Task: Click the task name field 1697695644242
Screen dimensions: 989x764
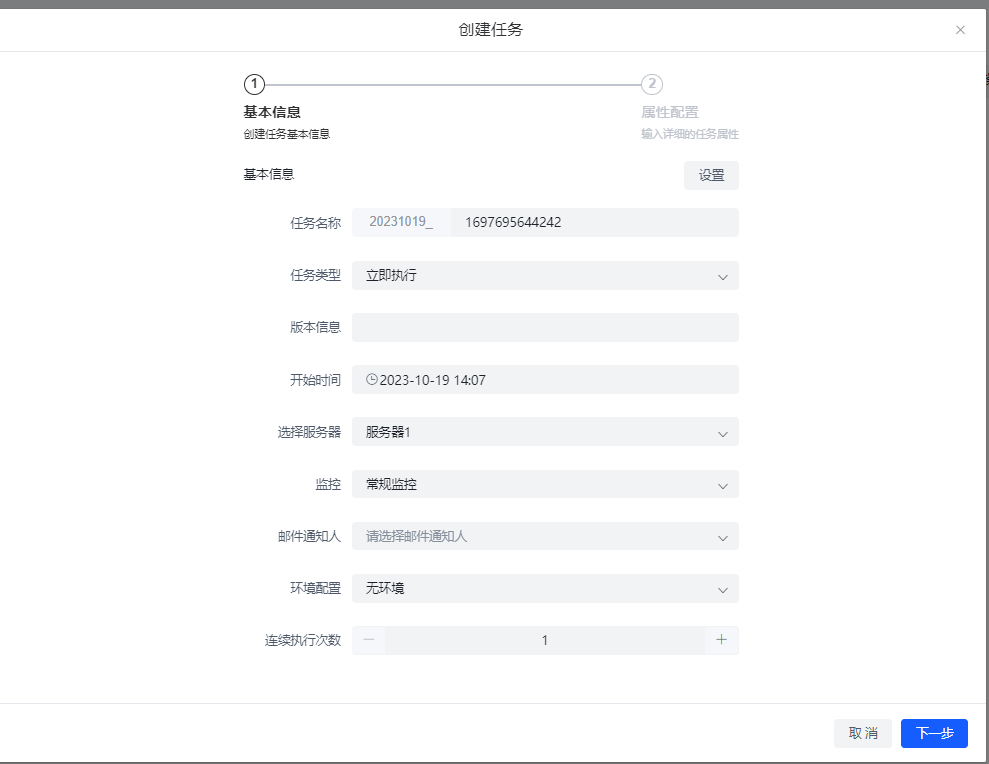Action: (x=593, y=223)
